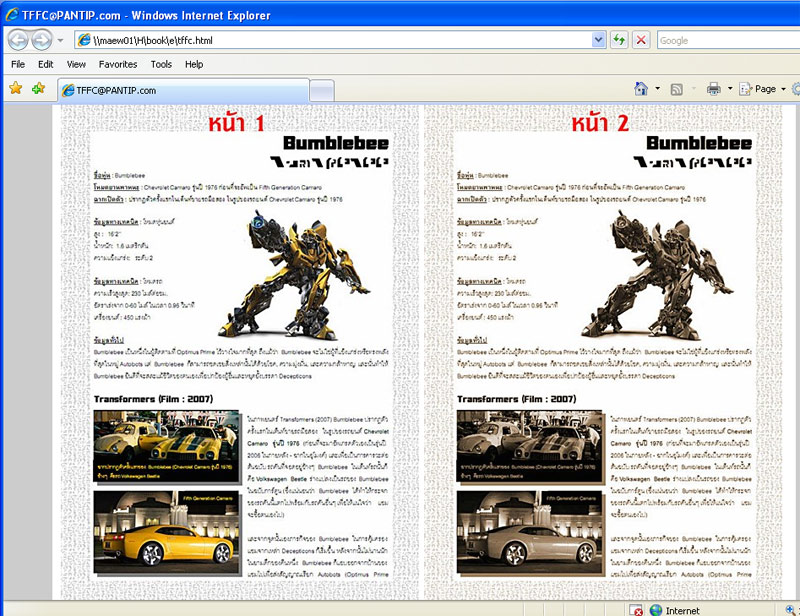Click the Print icon
800x616 pixels.
coord(714,89)
